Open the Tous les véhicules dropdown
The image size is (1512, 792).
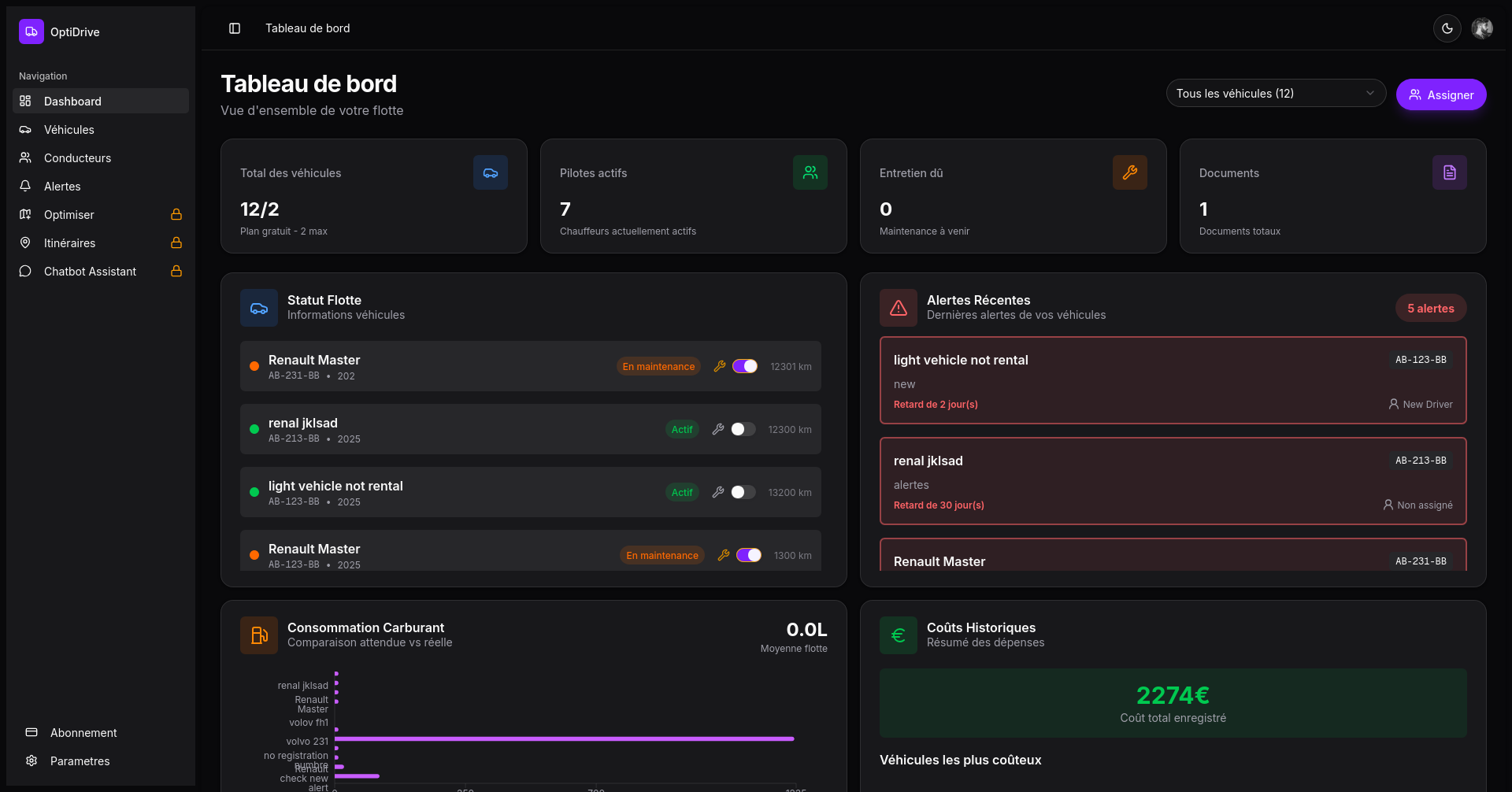1275,94
